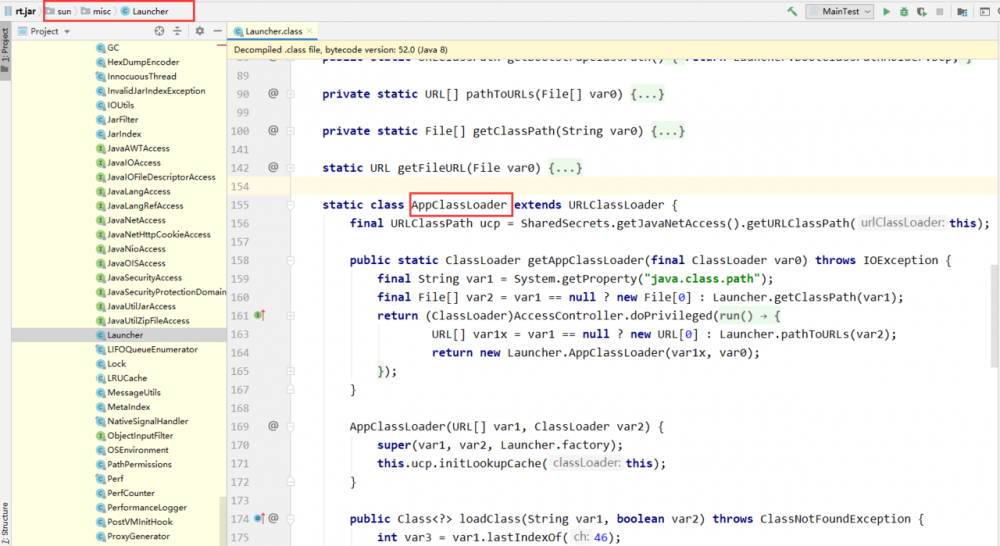Click the locate/scroll-from-source target icon
1000x546 pixels.
click(160, 31)
